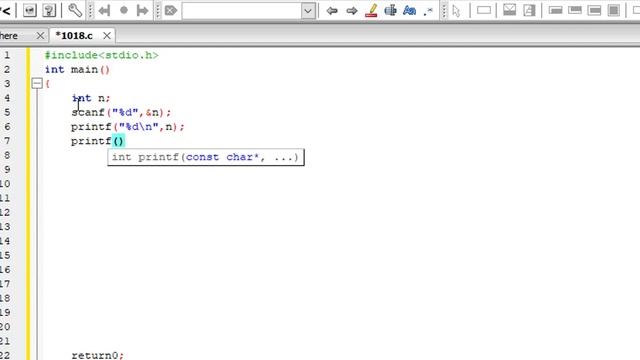Click the empty rectangle frame icon
The height and width of the screenshot is (360, 640).
pos(484,10)
